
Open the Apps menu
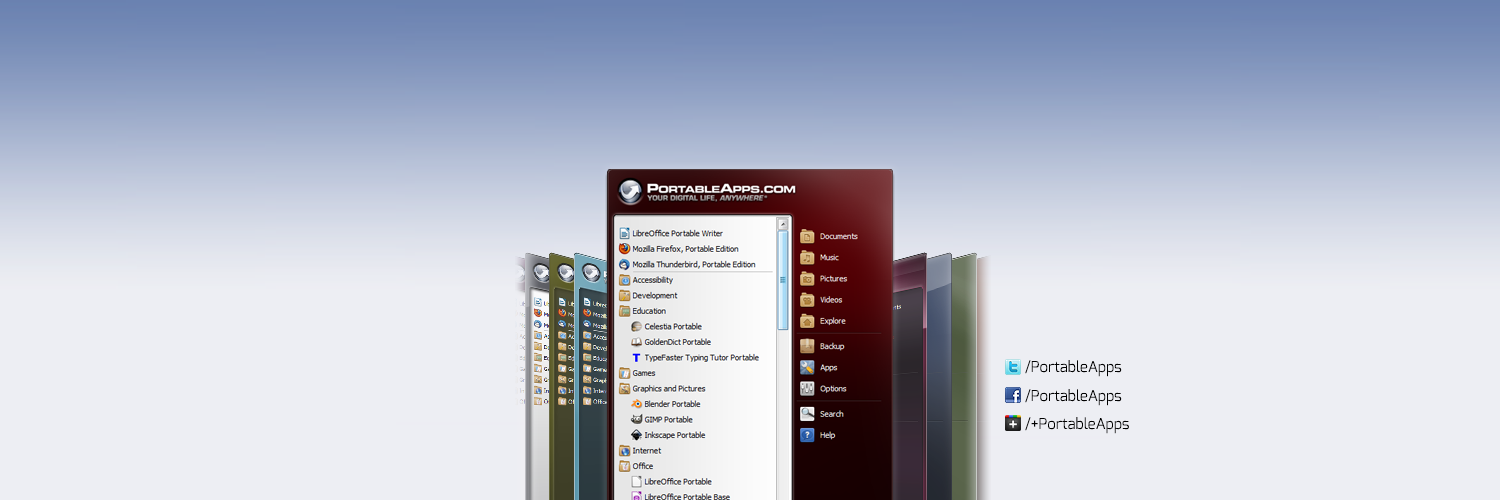click(x=818, y=367)
